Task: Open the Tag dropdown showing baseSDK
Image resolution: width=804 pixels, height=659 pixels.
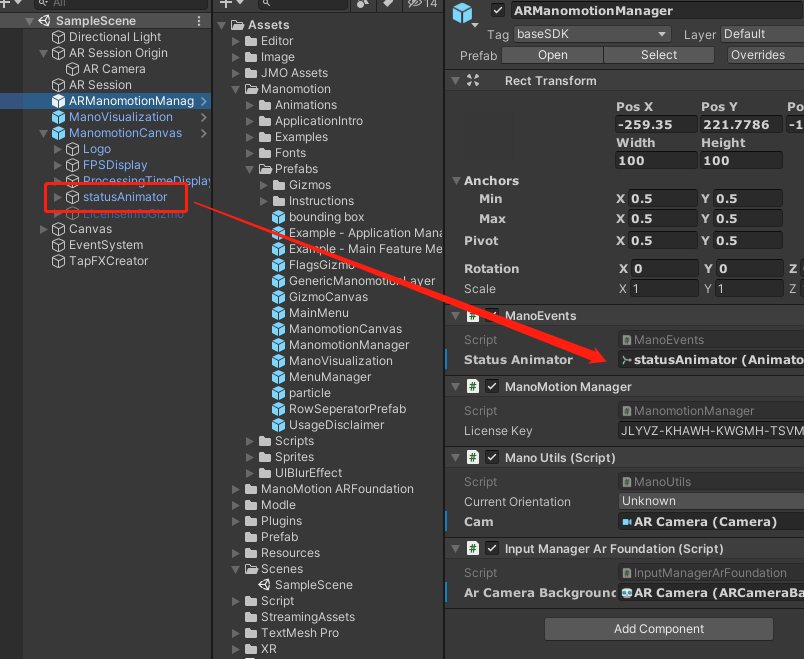Action: (590, 33)
